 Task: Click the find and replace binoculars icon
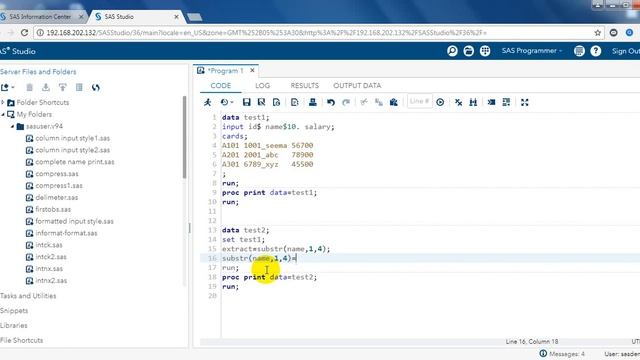(x=473, y=102)
